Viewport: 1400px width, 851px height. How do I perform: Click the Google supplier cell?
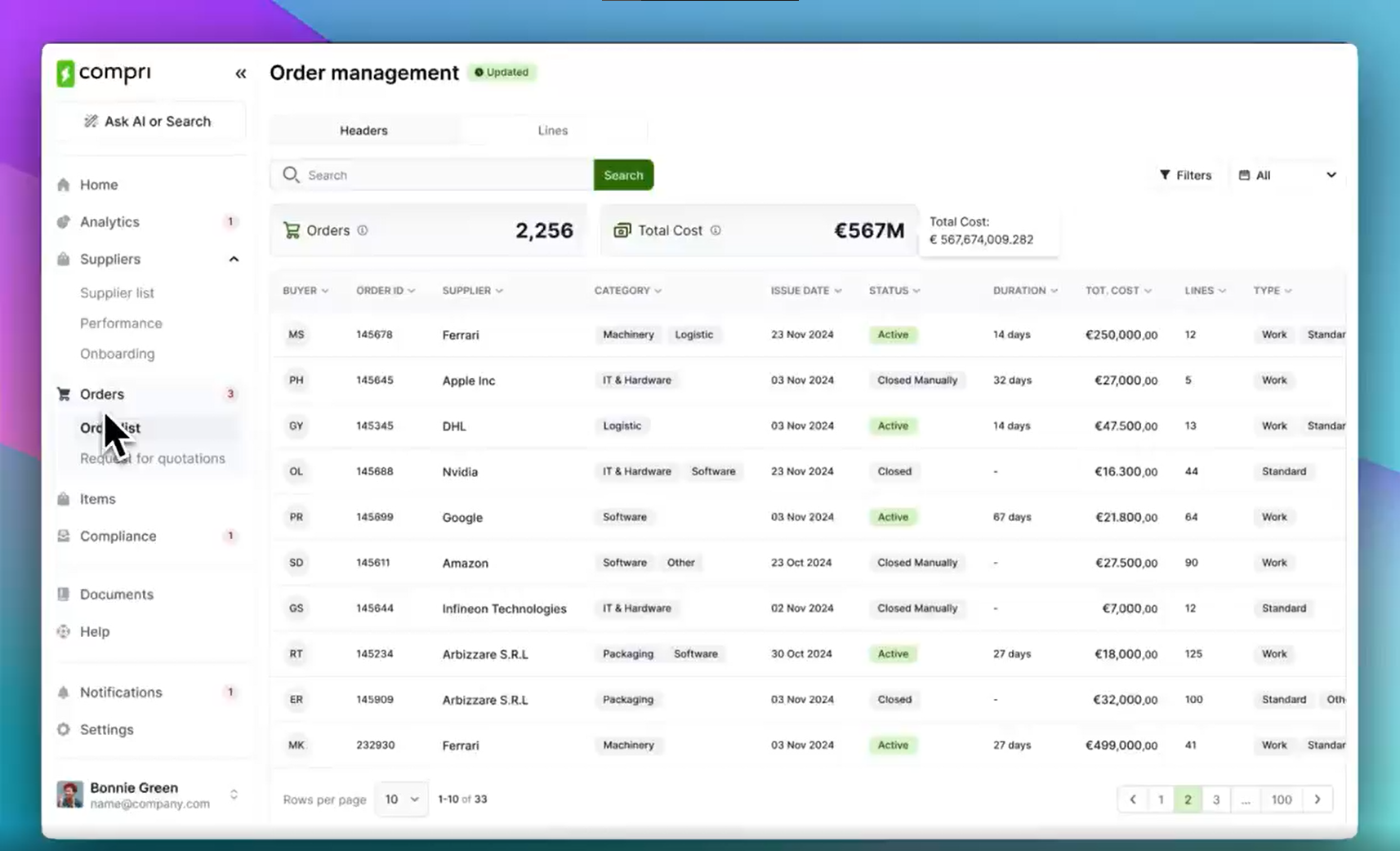(462, 518)
